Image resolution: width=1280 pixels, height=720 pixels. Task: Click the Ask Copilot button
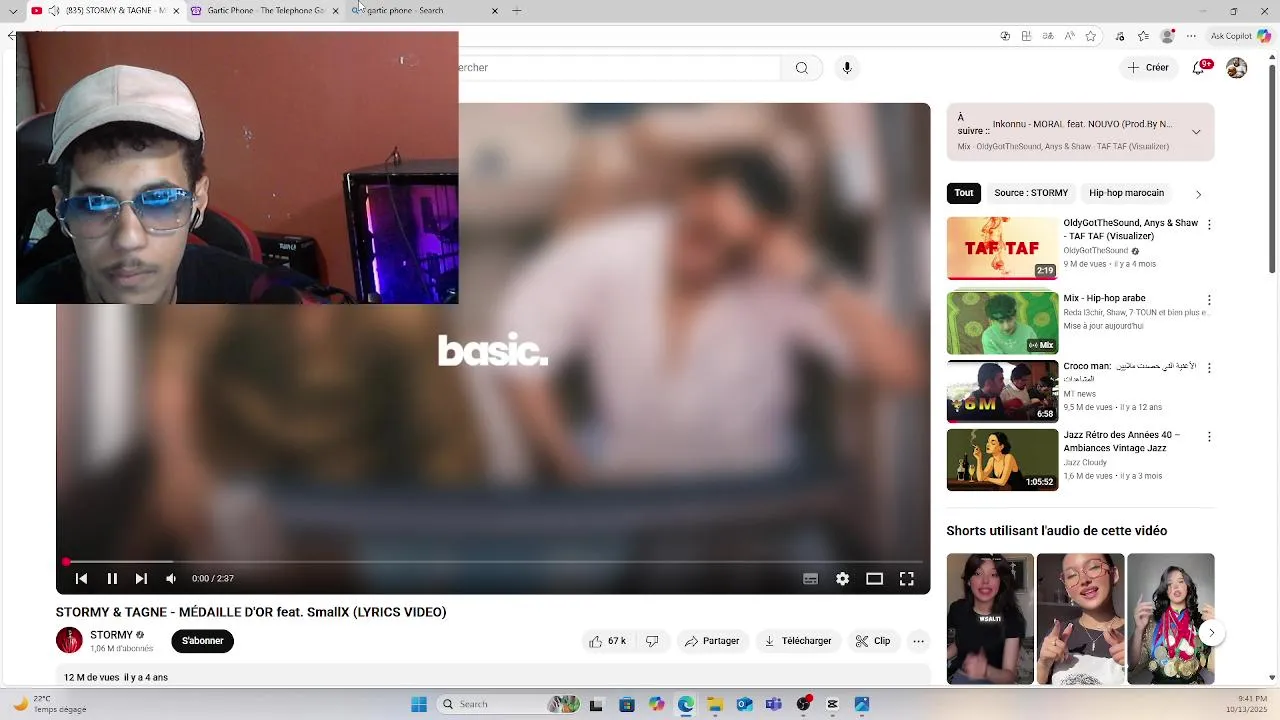click(1240, 36)
